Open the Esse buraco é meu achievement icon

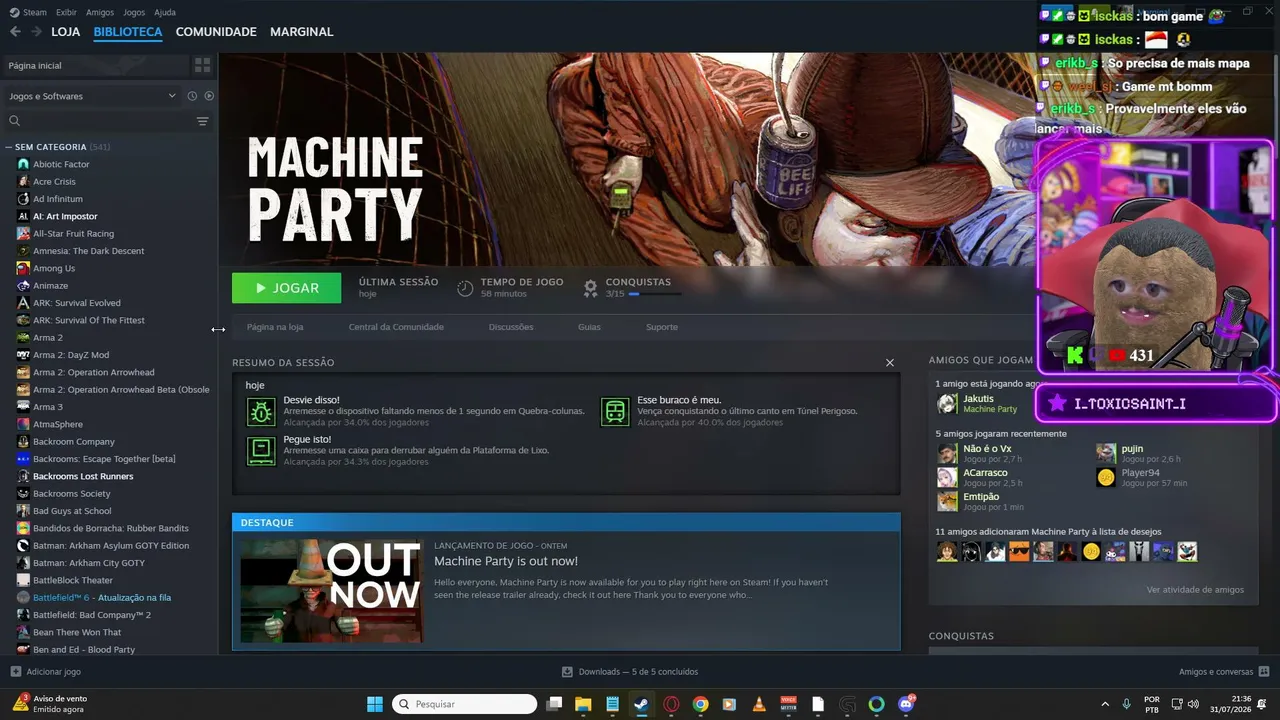pos(615,411)
